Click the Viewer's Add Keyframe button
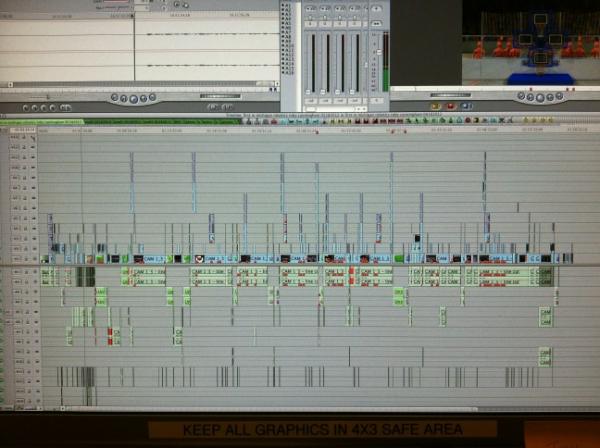 44,108
